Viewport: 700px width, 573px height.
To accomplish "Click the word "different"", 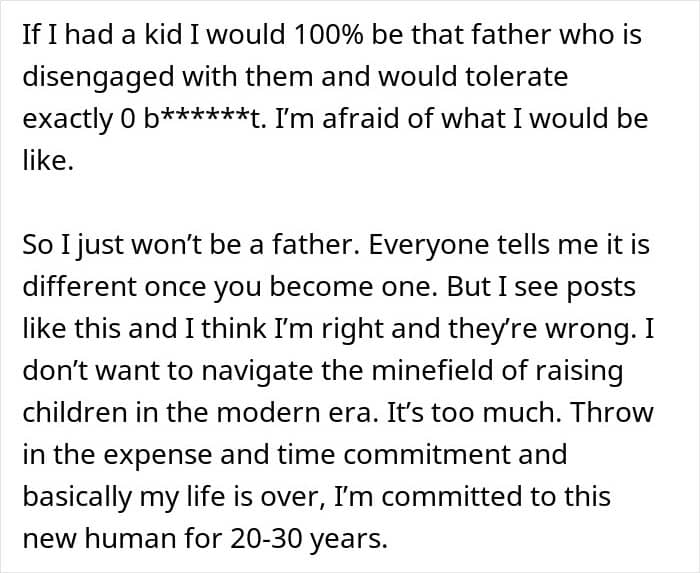I will tap(79, 286).
